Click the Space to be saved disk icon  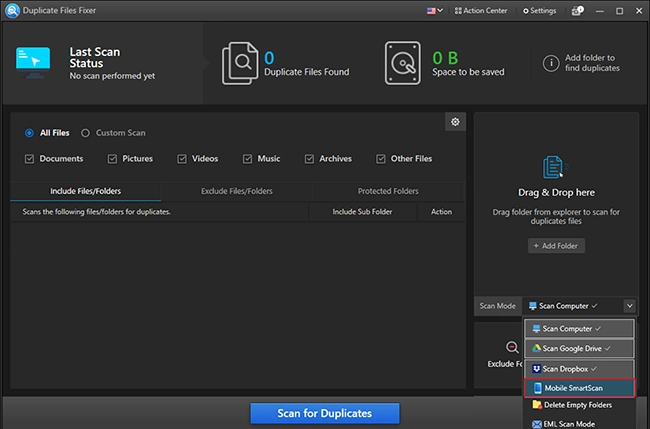point(402,63)
